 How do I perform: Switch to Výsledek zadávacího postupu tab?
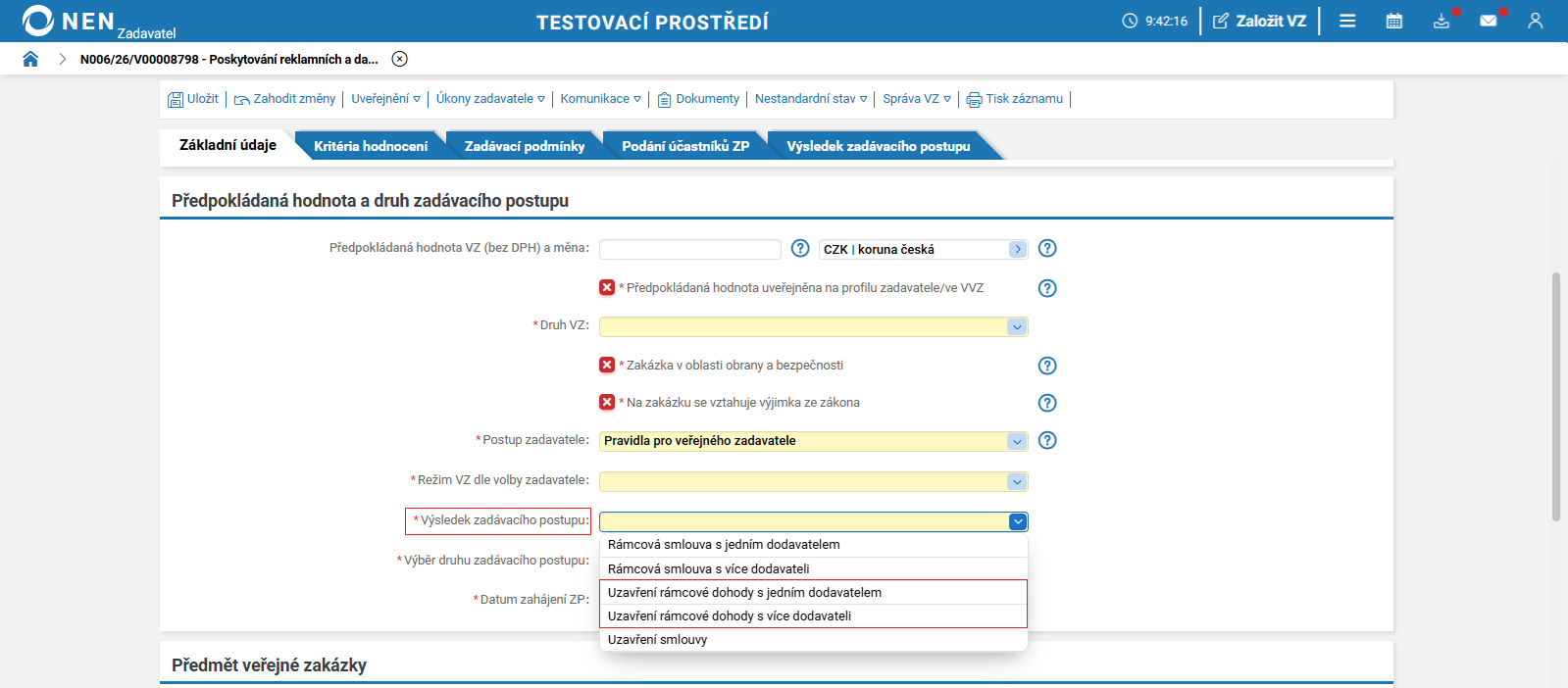tap(879, 146)
